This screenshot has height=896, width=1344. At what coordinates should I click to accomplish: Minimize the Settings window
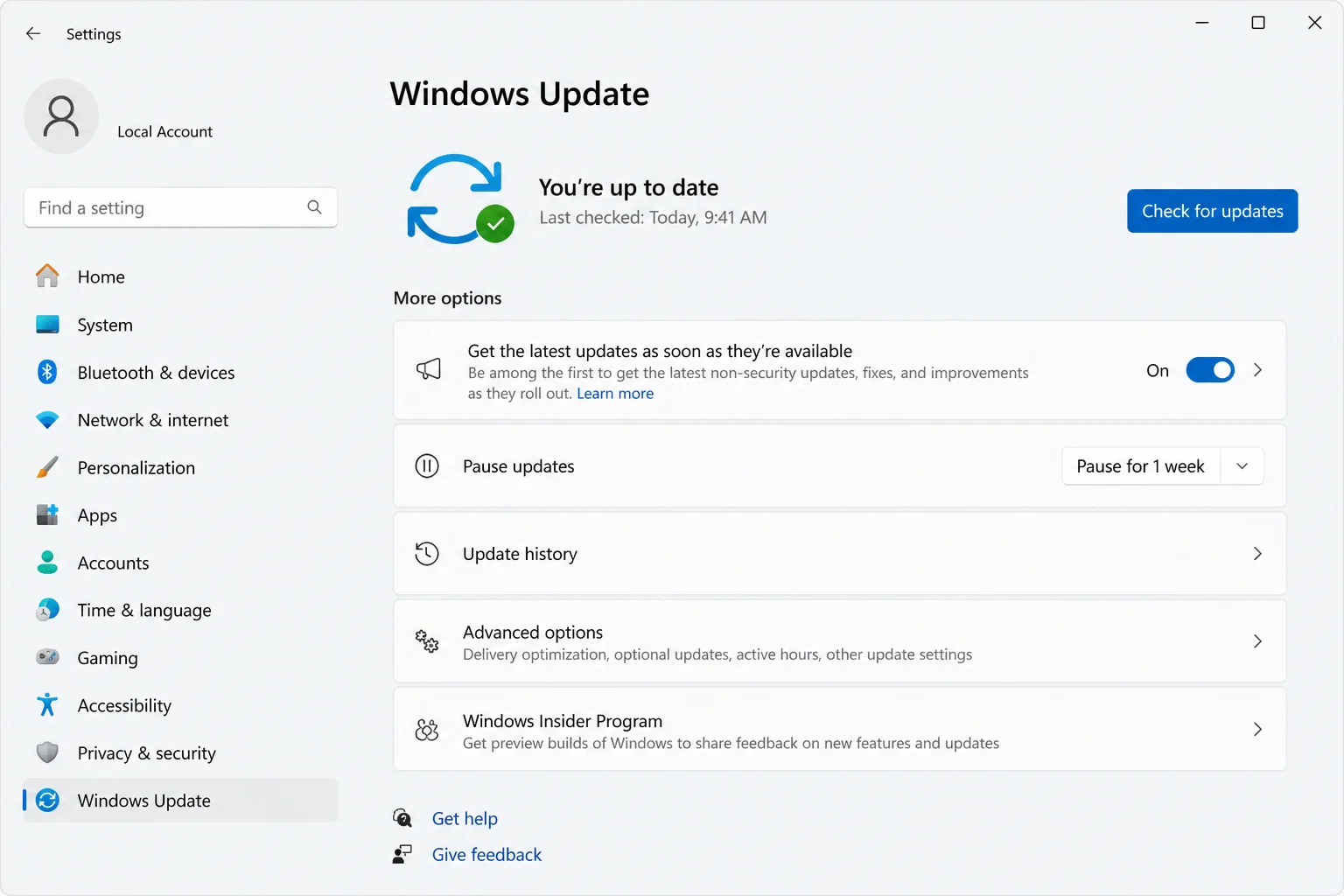pyautogui.click(x=1202, y=23)
